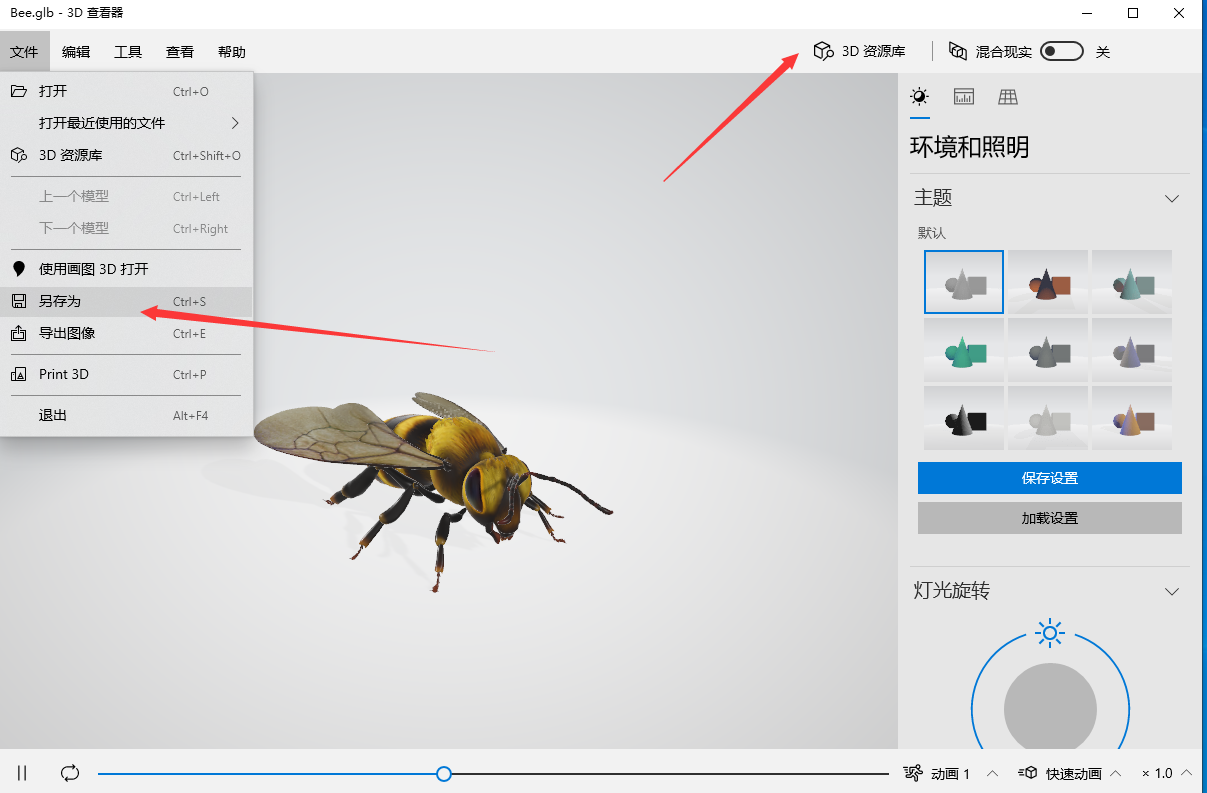Image resolution: width=1207 pixels, height=793 pixels.
Task: Choose 退出 in the file menu
Action: tap(126, 415)
